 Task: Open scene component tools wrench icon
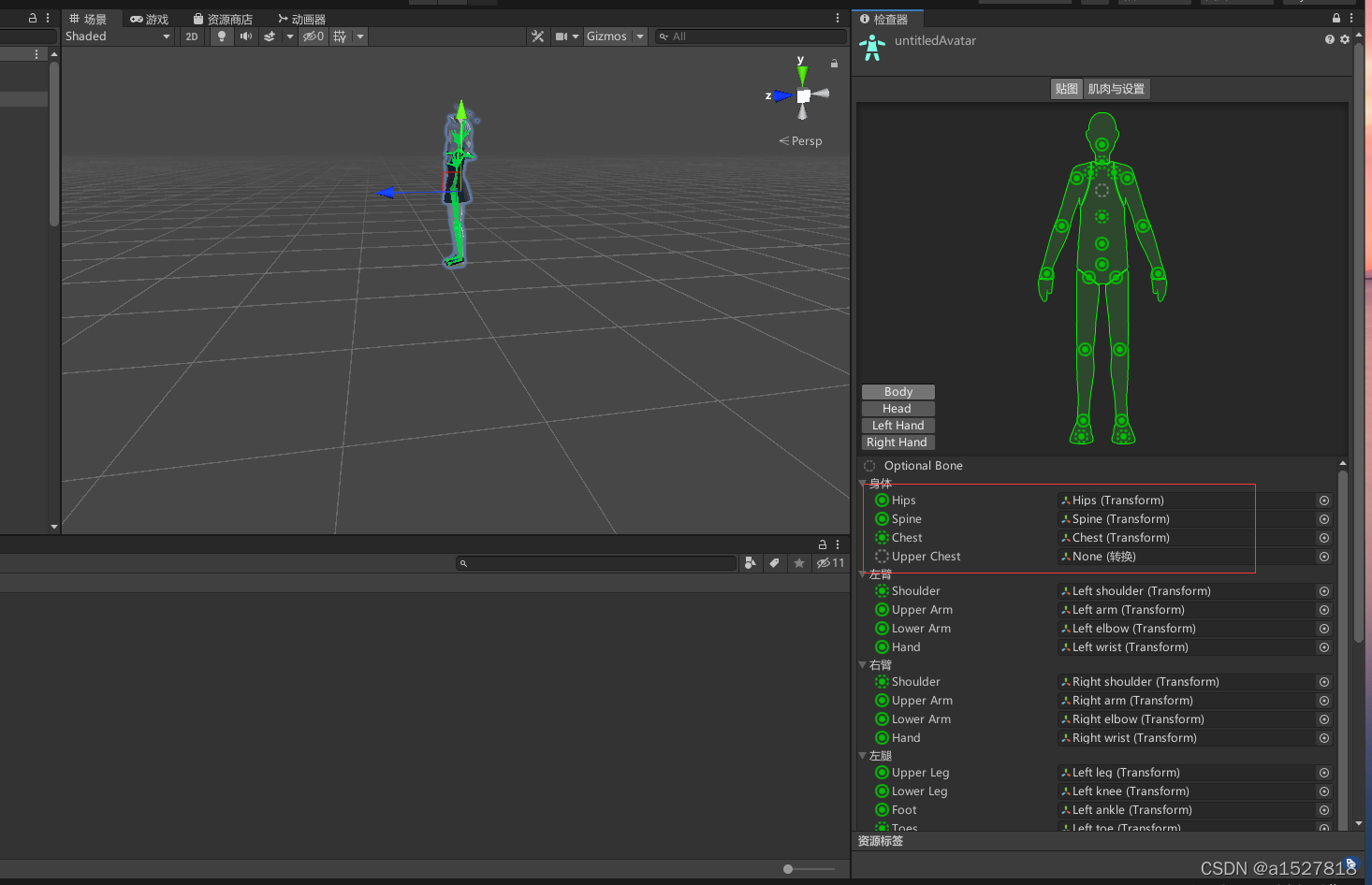pos(537,36)
